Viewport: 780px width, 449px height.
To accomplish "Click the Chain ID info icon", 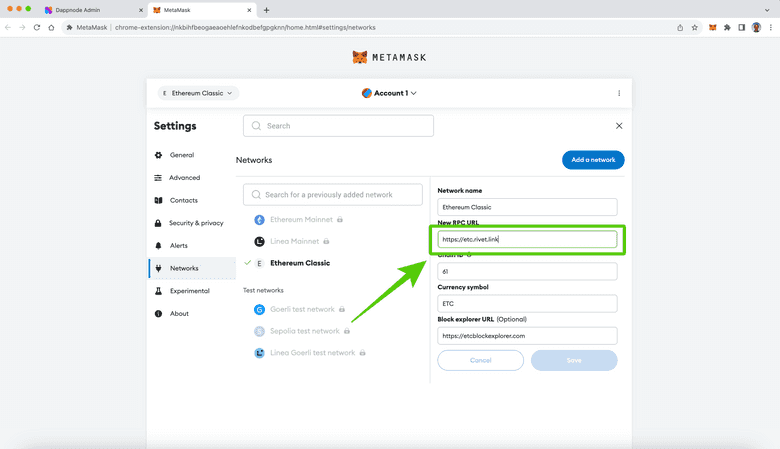I will [x=469, y=255].
